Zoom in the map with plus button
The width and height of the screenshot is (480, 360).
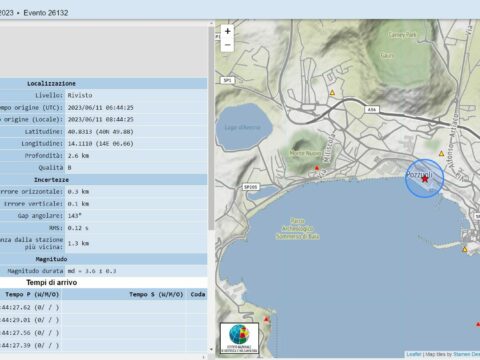point(228,31)
